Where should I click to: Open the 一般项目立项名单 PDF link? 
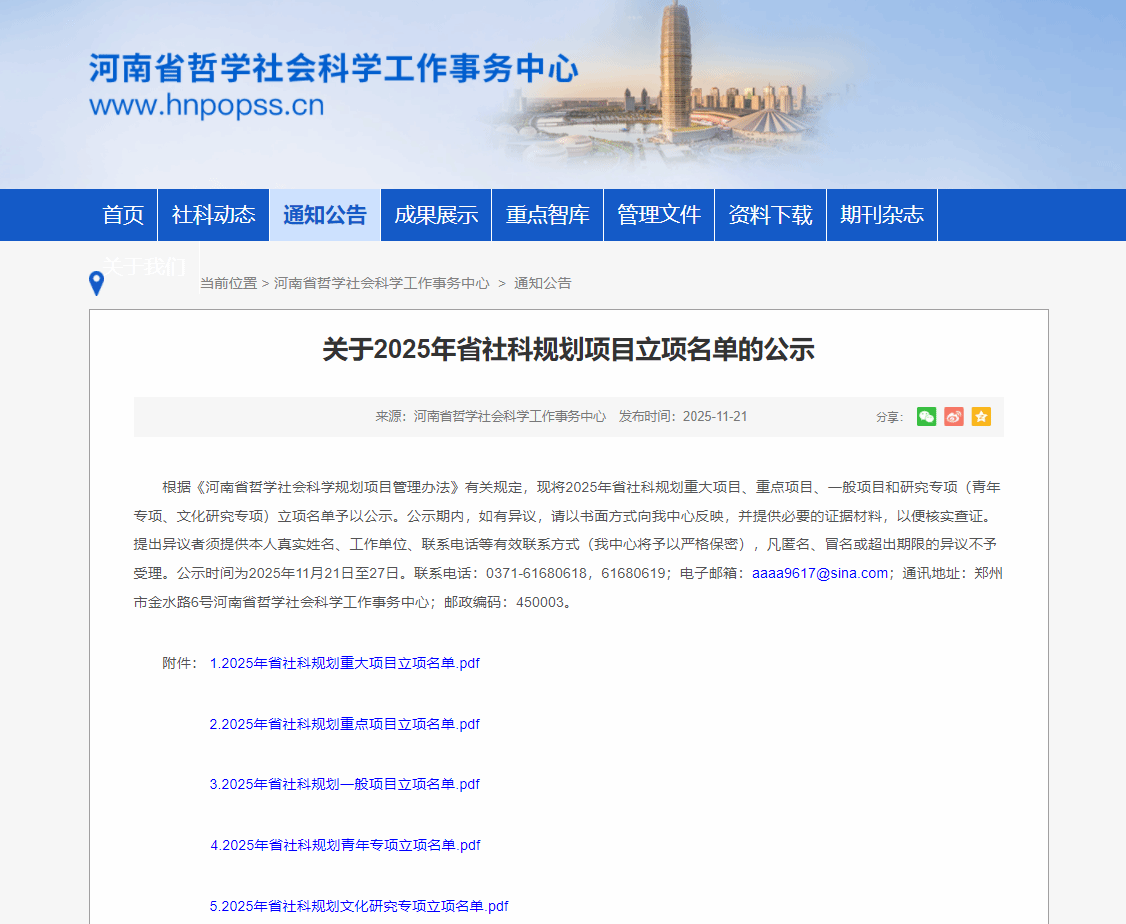[x=345, y=784]
